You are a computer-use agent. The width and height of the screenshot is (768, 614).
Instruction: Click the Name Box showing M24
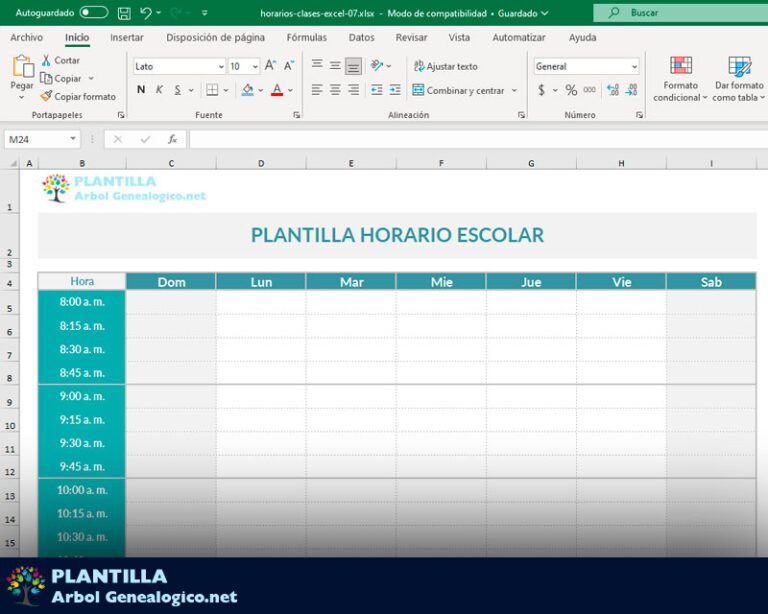pos(42,140)
